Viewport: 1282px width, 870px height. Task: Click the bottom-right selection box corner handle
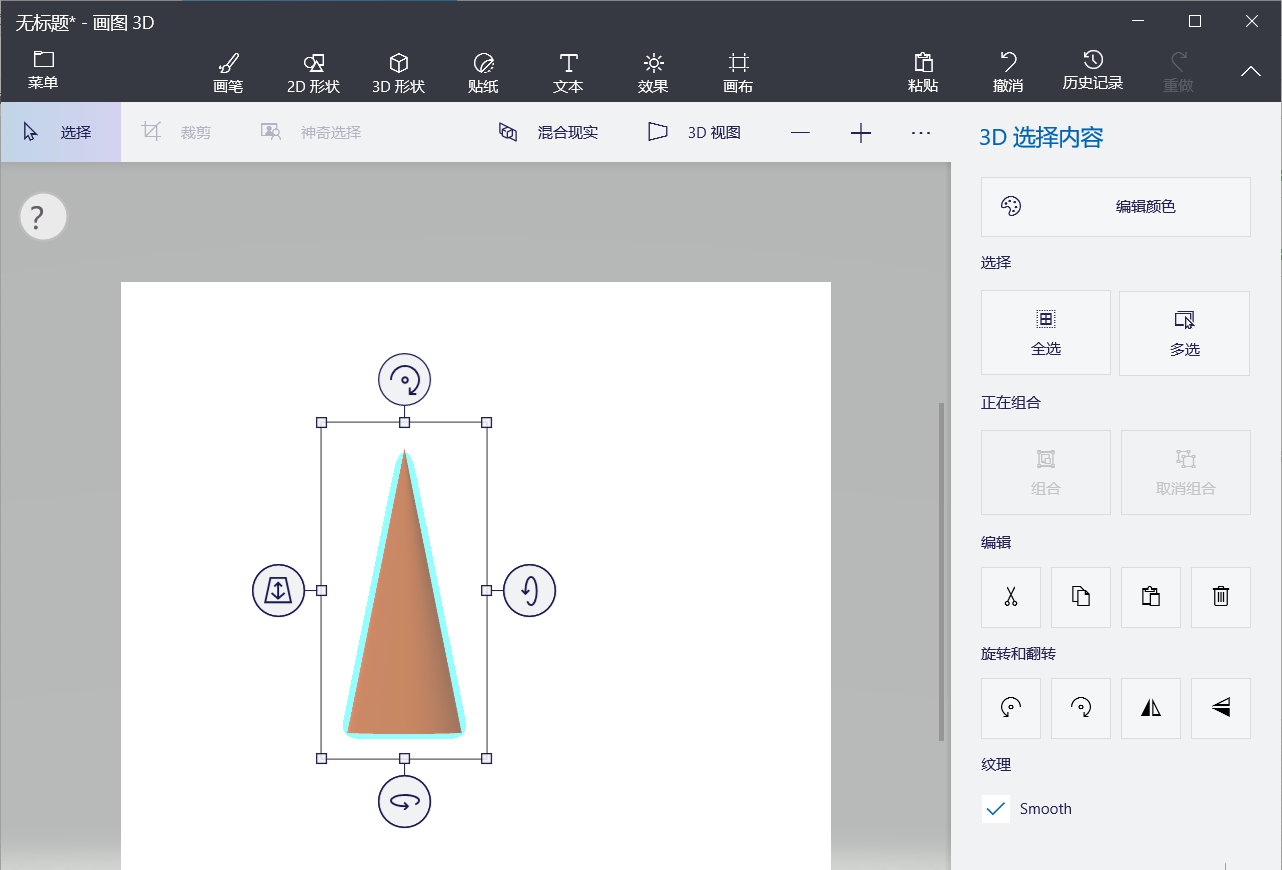[x=487, y=759]
